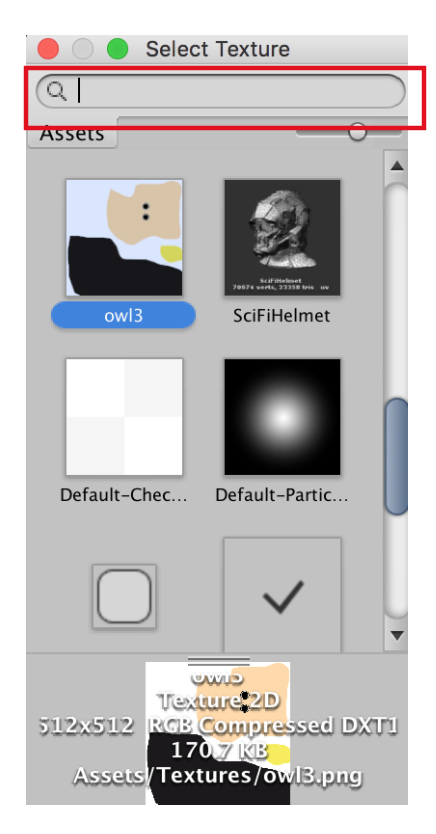This screenshot has height=834, width=436.
Task: Click the preview pane divider handle
Action: click(219, 661)
